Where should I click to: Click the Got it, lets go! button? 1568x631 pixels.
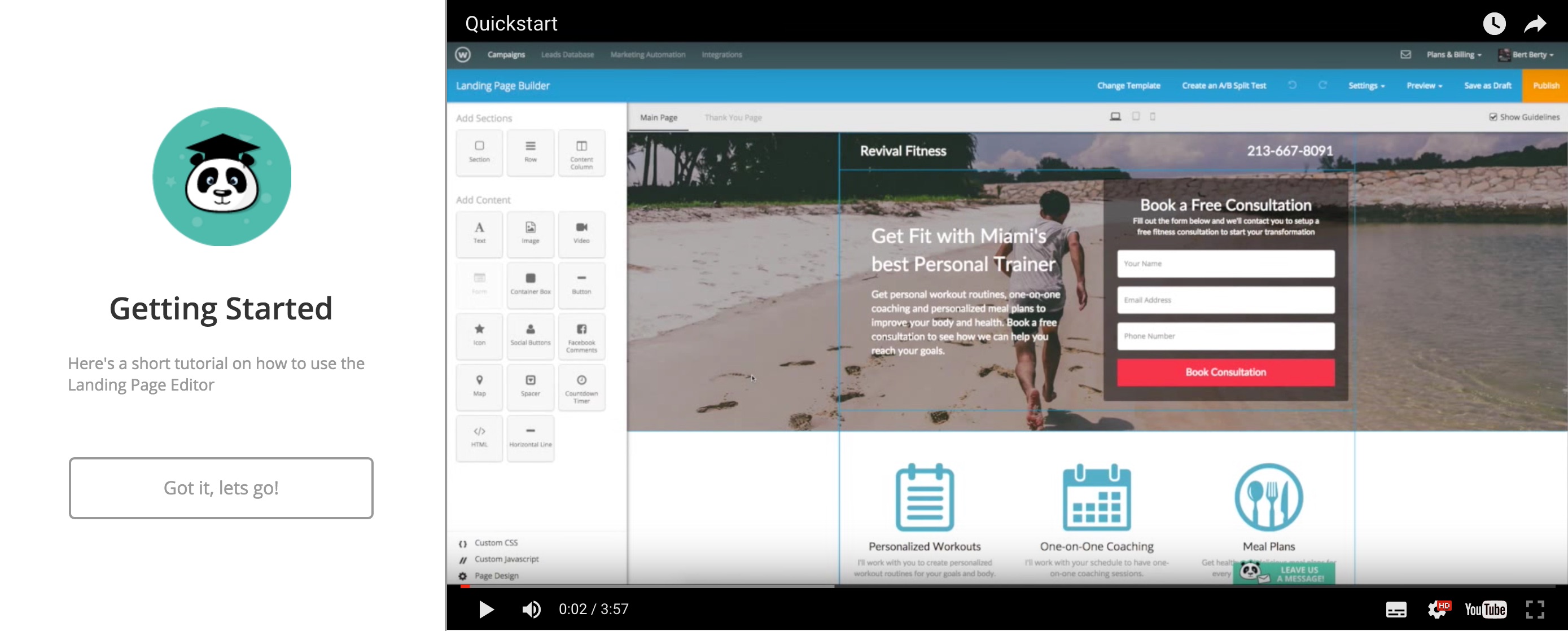click(221, 488)
